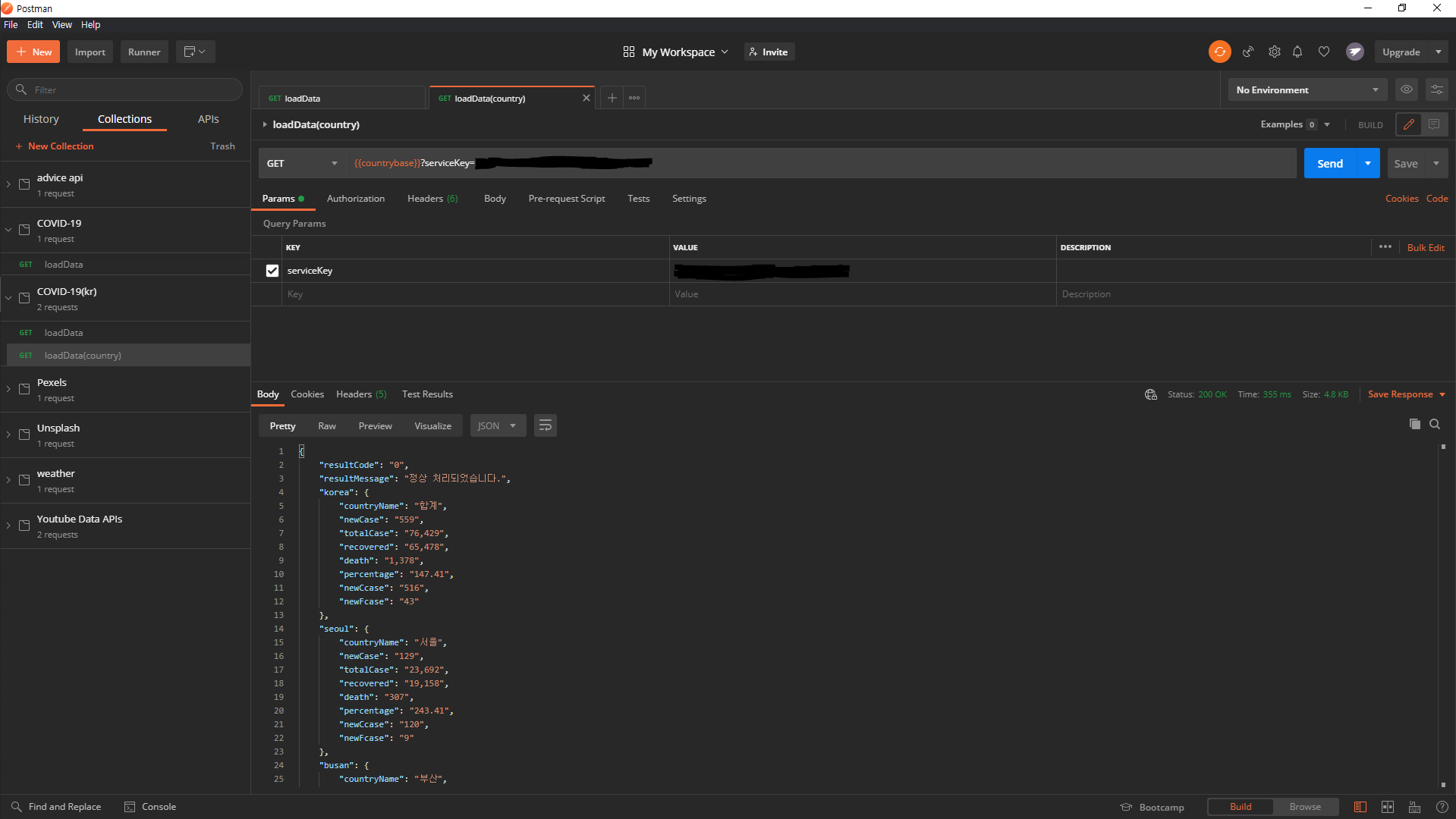Expand the Examples dropdown

tap(1295, 124)
